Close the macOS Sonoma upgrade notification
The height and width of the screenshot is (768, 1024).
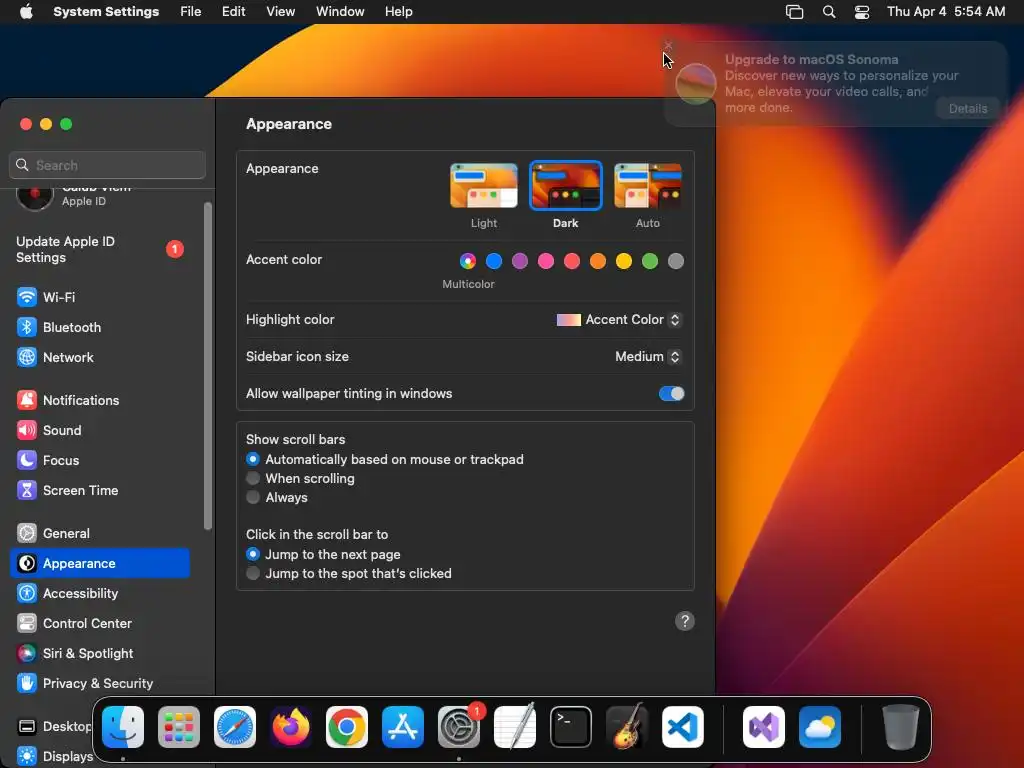(668, 45)
